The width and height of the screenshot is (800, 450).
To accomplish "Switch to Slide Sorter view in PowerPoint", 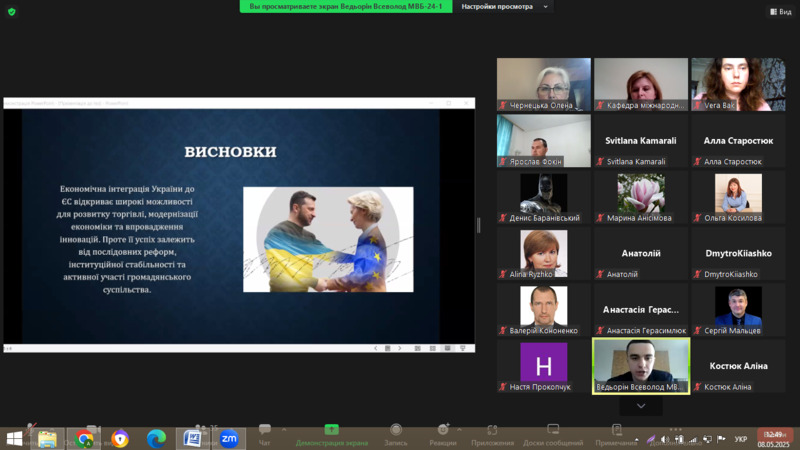I will point(433,348).
